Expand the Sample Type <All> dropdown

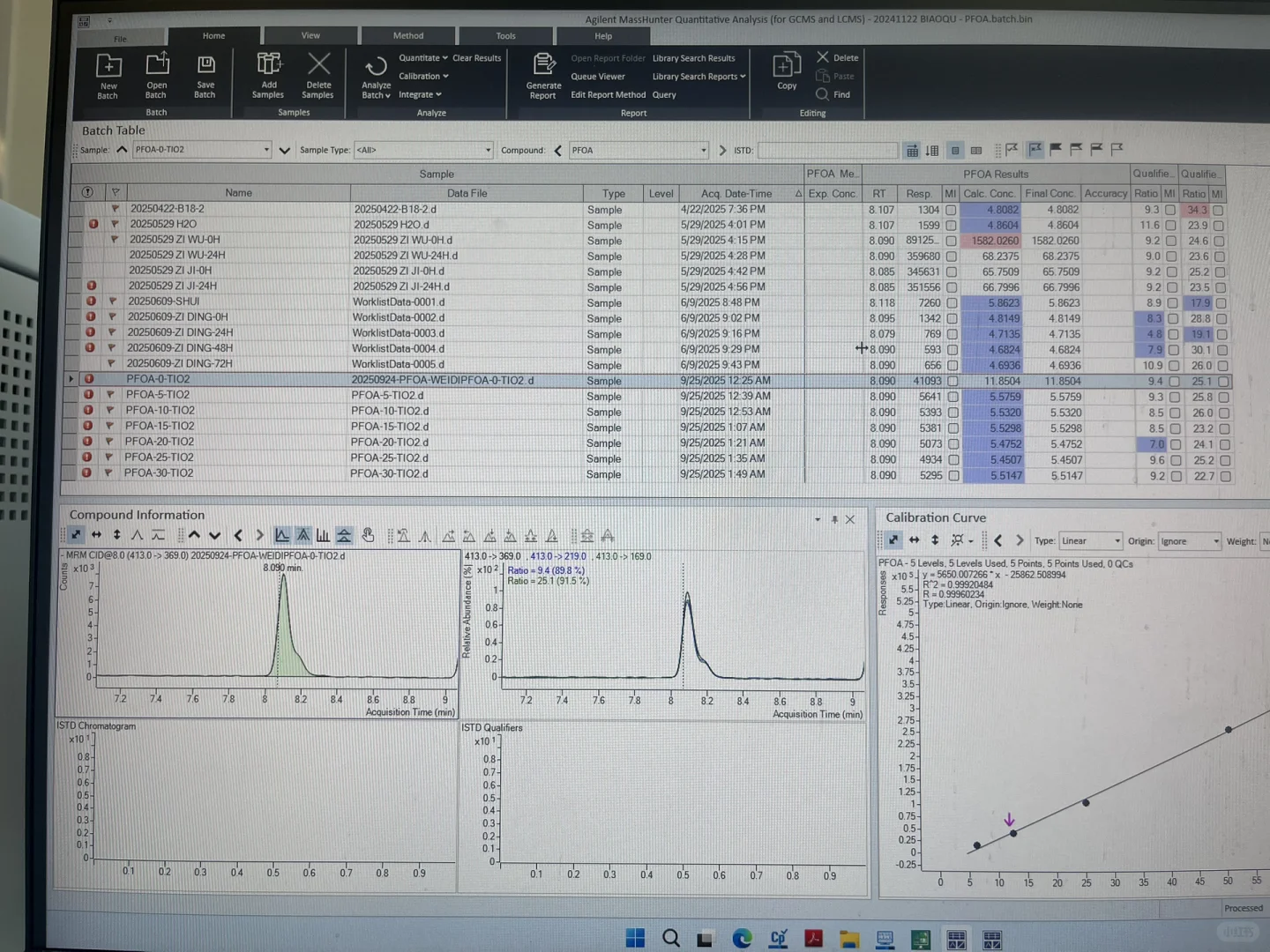(x=488, y=151)
